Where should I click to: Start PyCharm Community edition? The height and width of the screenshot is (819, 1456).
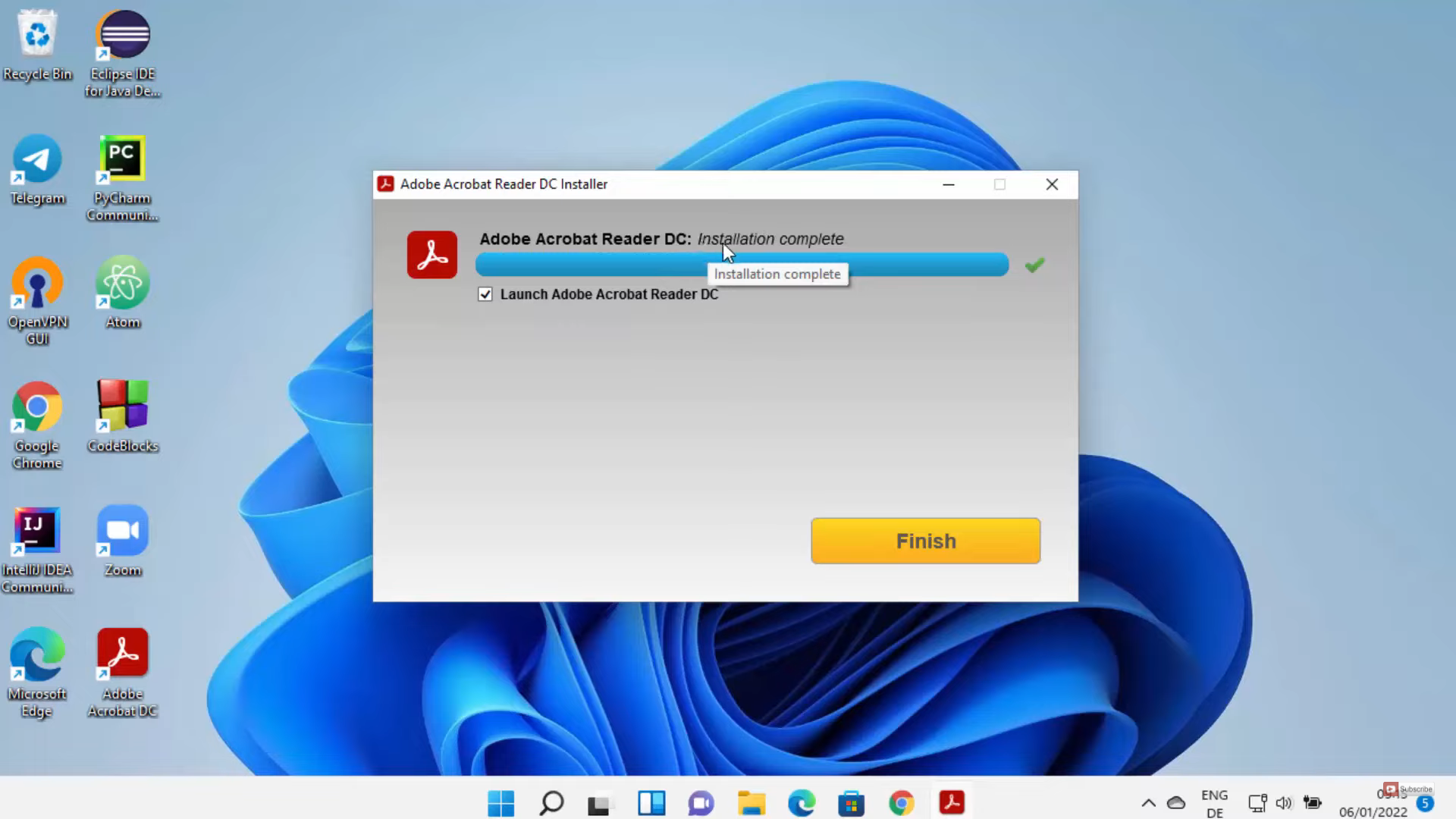121,158
